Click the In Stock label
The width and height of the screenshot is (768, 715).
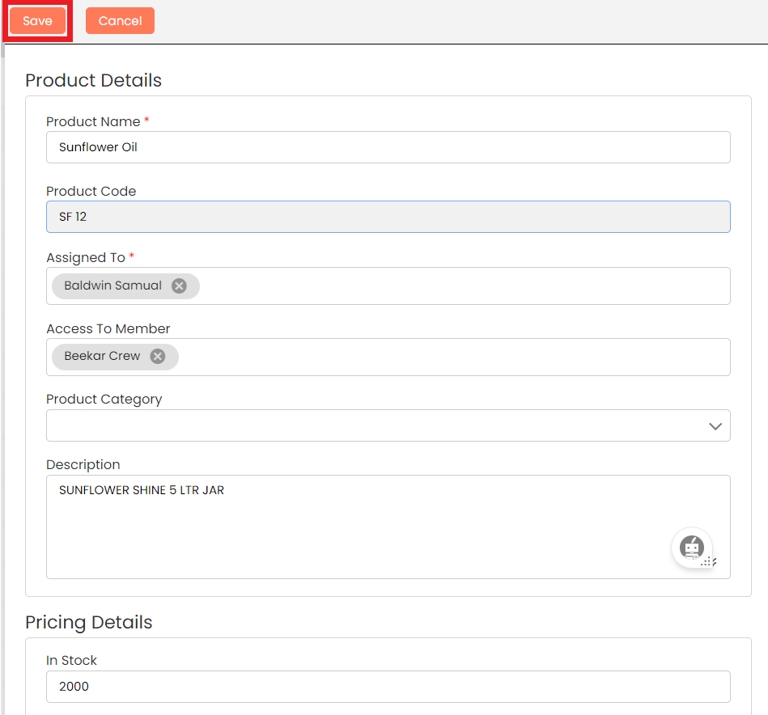coord(72,660)
